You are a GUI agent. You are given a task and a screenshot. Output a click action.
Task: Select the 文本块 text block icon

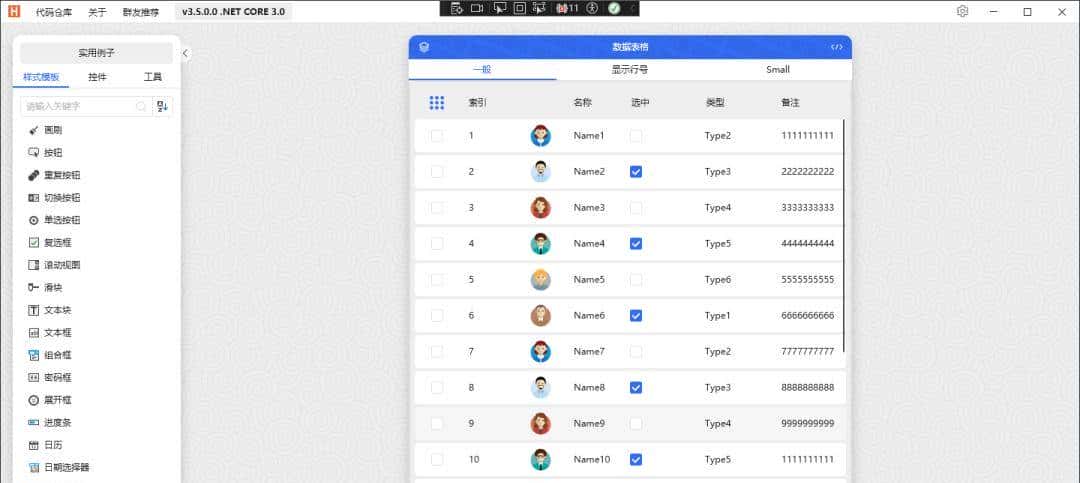pos(33,310)
